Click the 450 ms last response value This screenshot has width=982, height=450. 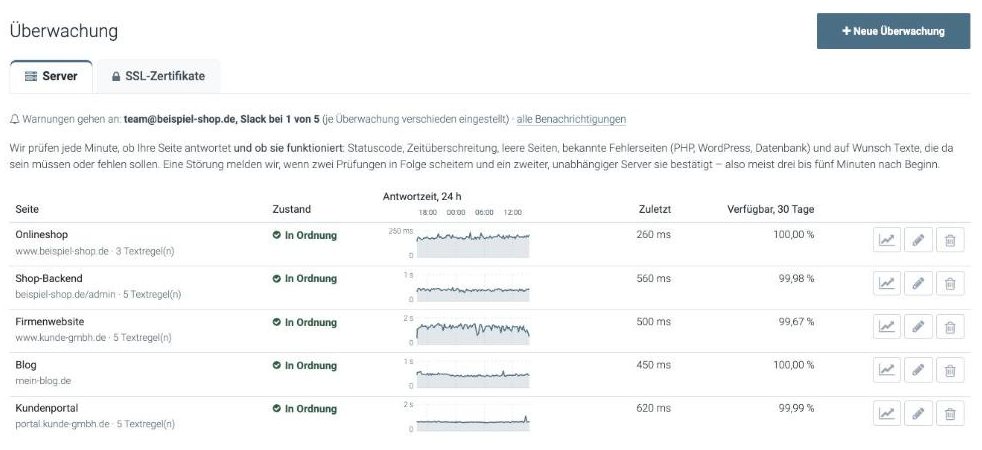click(653, 365)
